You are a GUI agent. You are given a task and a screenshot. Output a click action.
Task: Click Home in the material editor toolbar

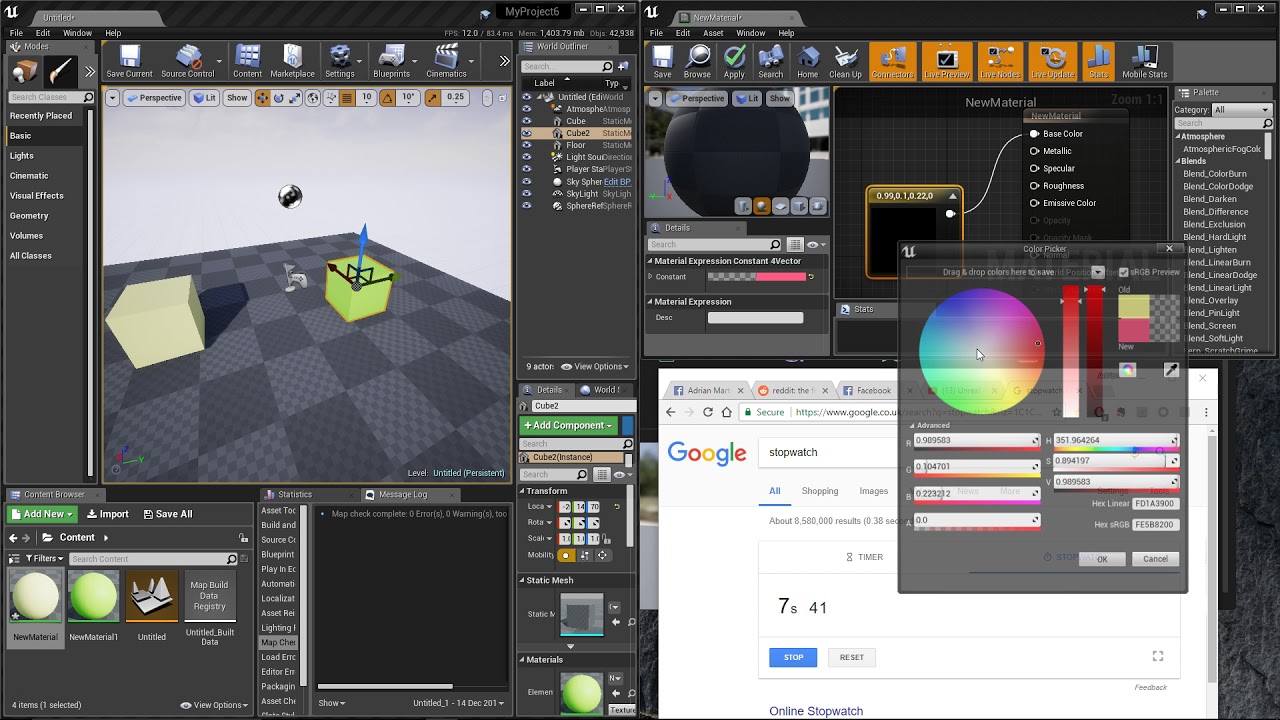(807, 61)
